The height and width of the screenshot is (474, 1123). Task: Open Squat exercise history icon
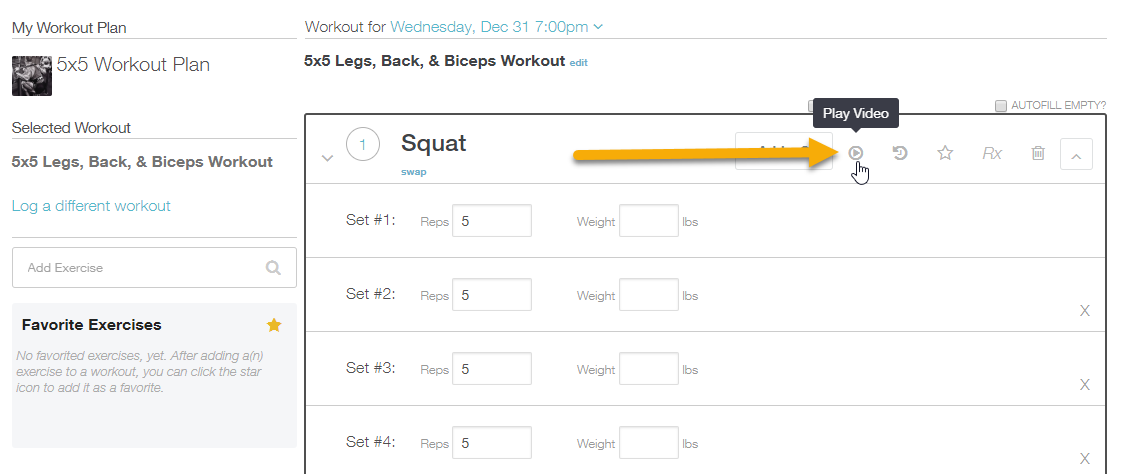[900, 153]
